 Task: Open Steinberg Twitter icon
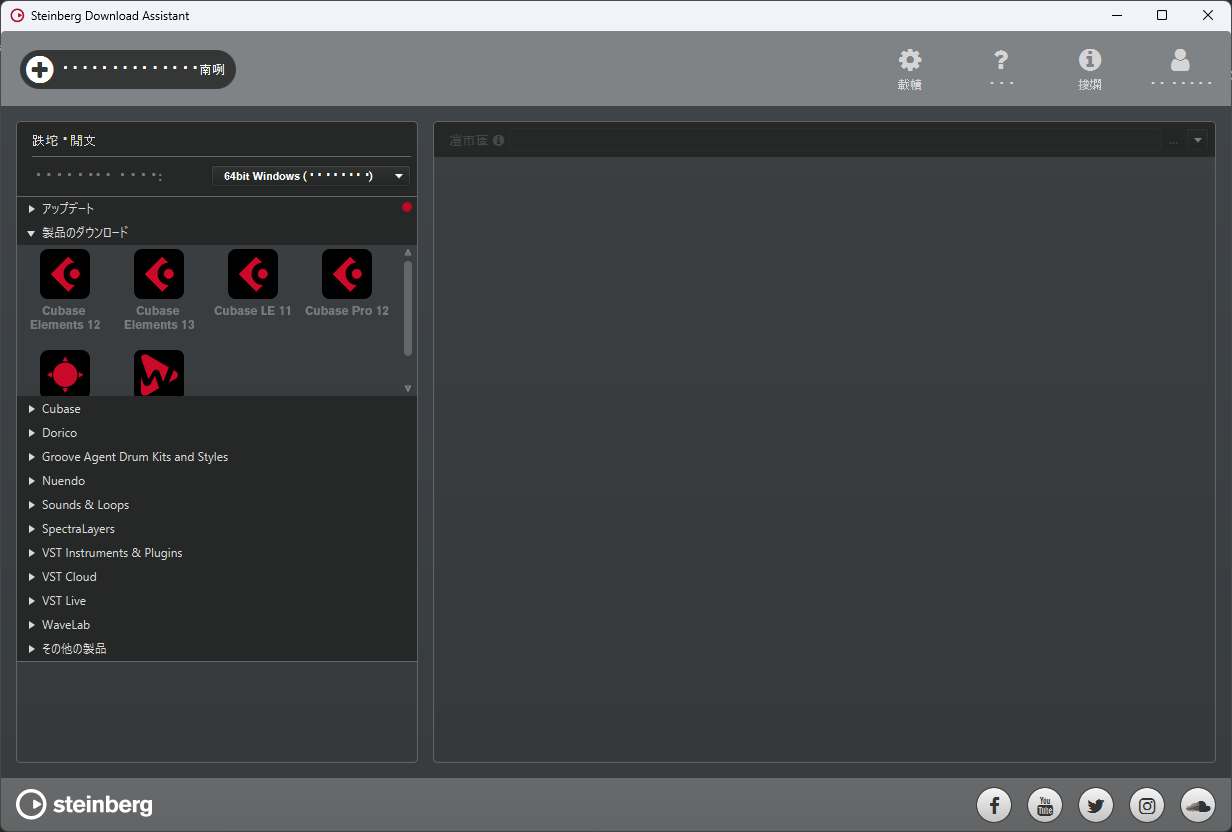tap(1096, 804)
